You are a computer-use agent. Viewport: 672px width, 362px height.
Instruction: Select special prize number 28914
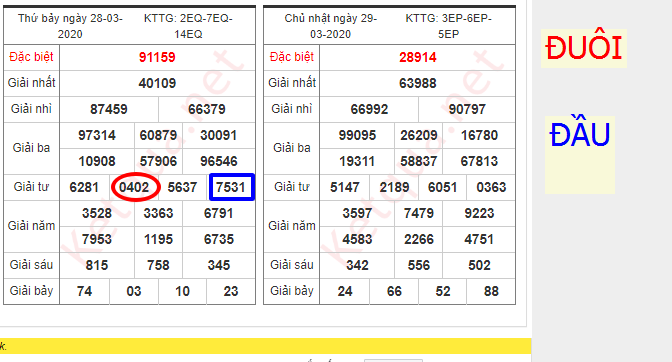point(417,57)
